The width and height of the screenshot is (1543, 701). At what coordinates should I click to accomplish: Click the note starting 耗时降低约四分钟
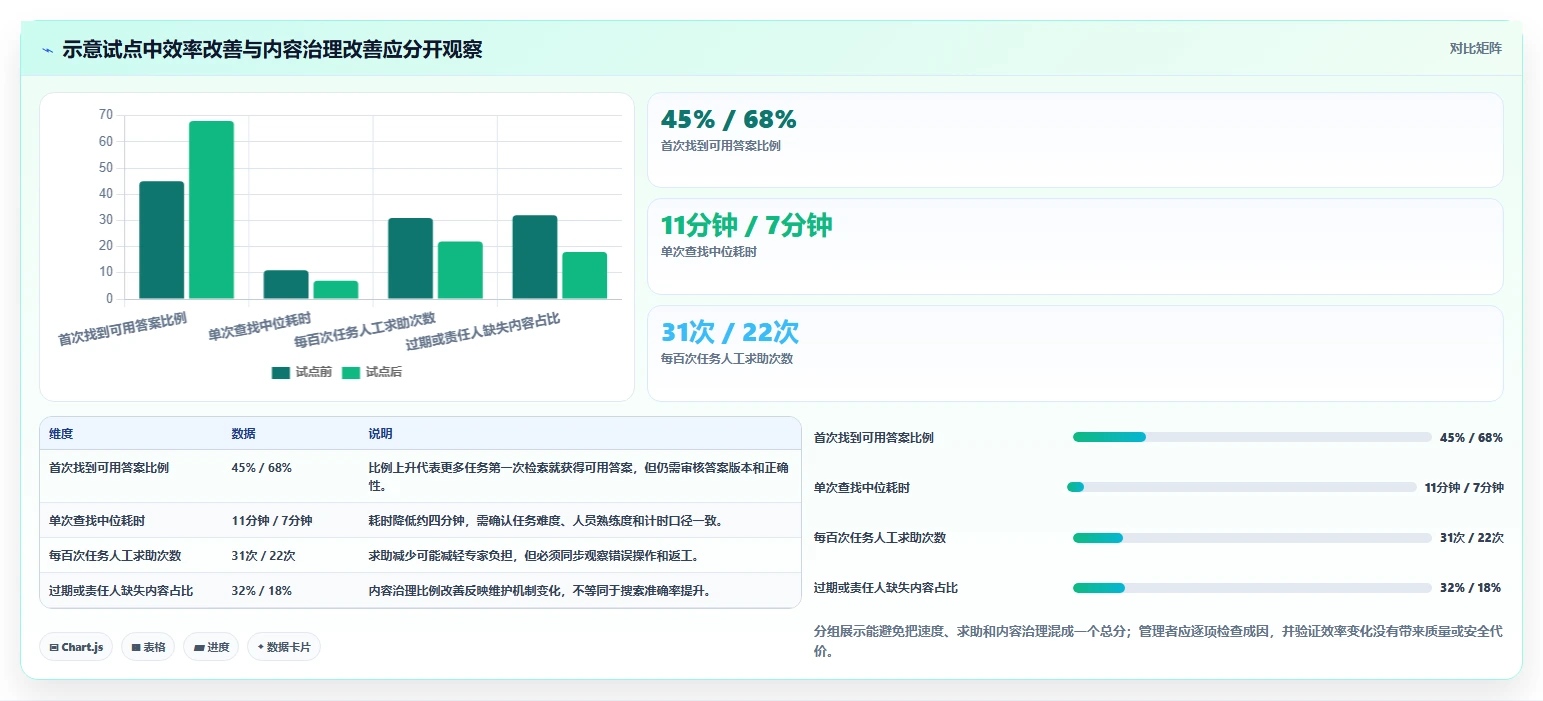tap(545, 521)
